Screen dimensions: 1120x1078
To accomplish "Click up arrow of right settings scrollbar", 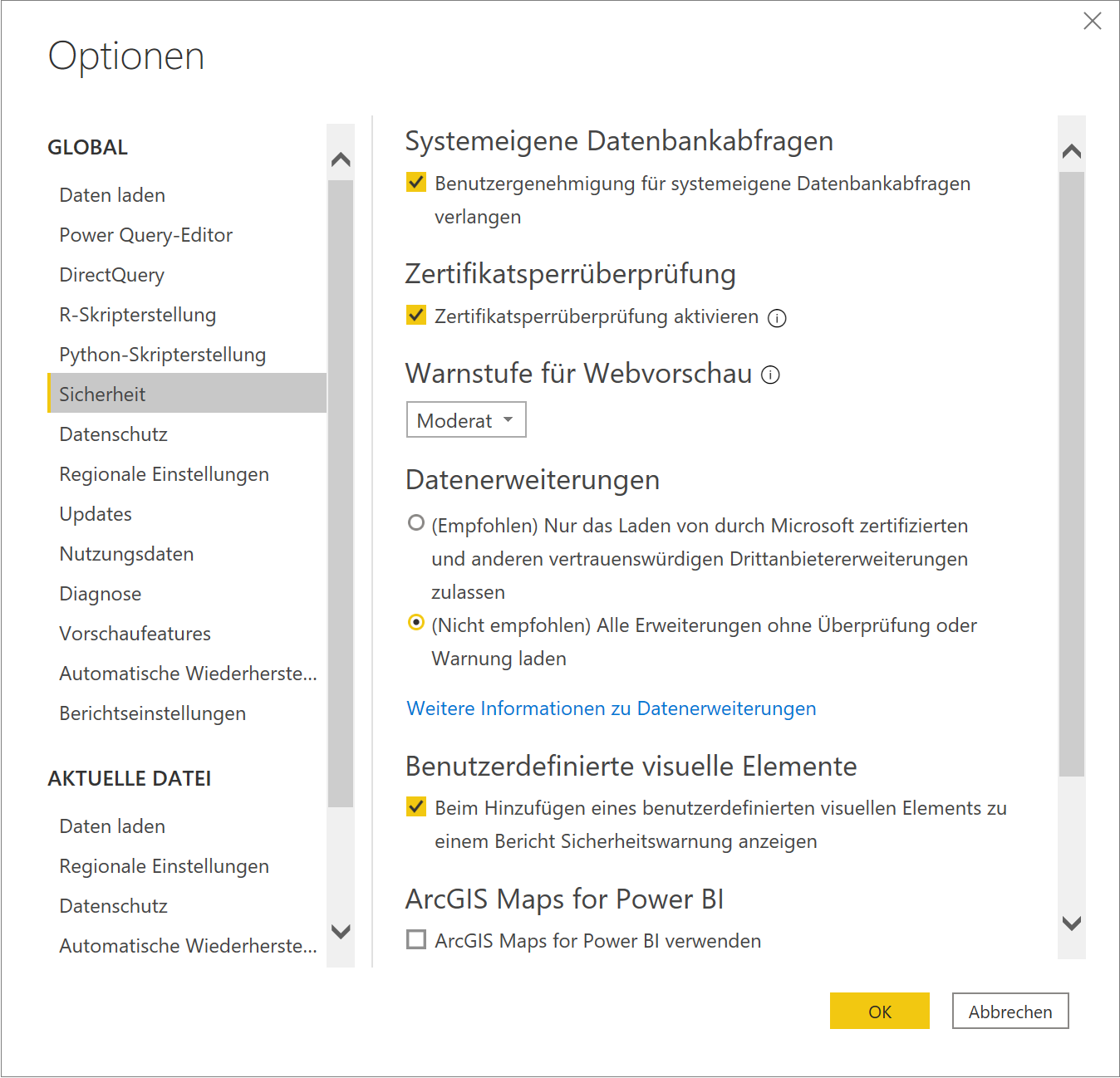I will [x=1072, y=151].
